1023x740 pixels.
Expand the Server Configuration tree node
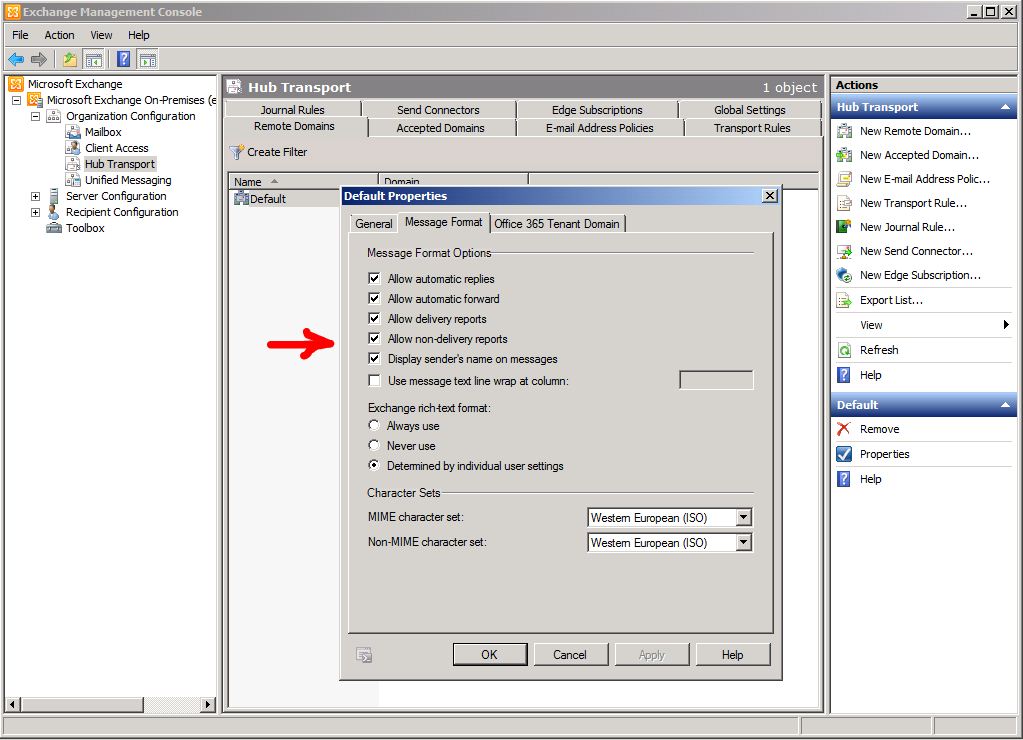36,196
